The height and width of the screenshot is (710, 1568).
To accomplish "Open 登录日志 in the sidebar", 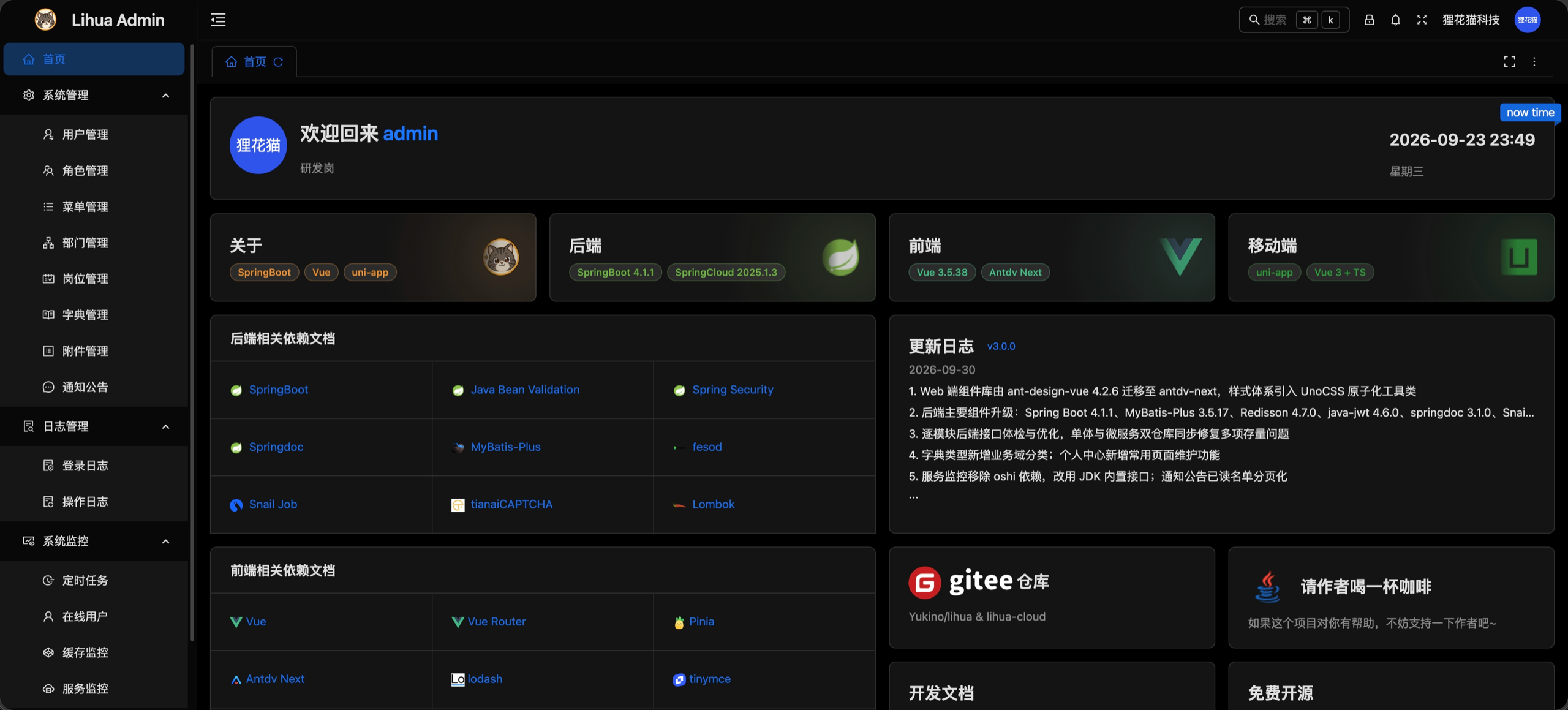I will pos(94,466).
